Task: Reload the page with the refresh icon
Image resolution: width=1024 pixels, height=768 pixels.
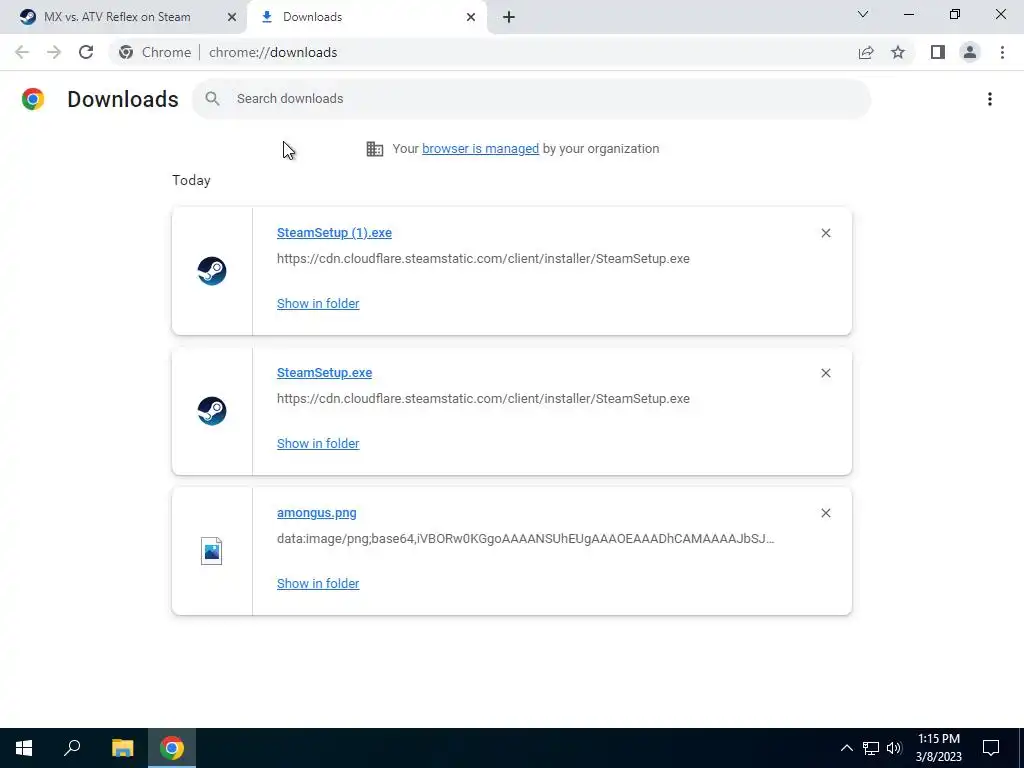Action: click(x=86, y=52)
